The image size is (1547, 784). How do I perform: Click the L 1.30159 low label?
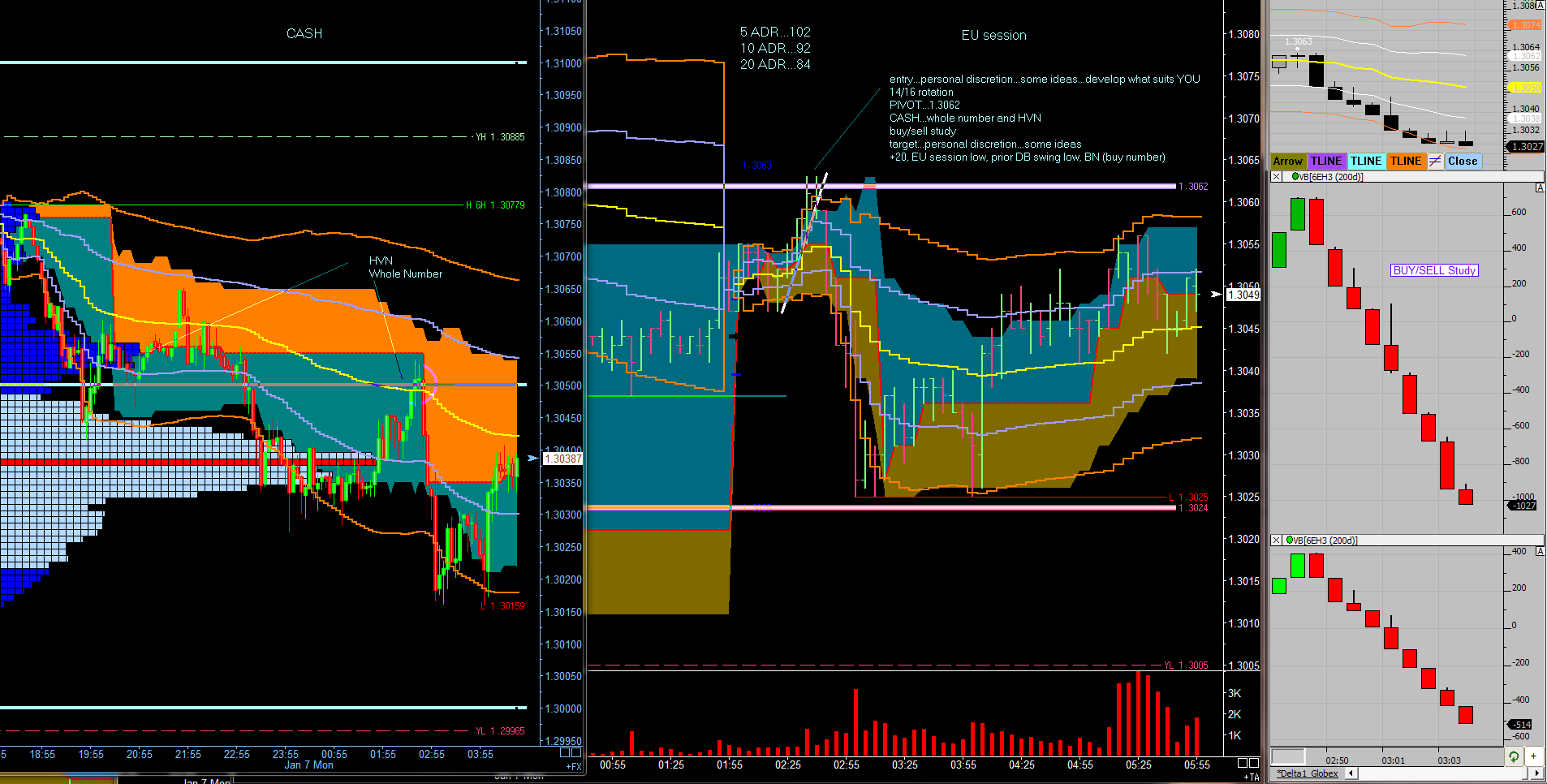503,606
